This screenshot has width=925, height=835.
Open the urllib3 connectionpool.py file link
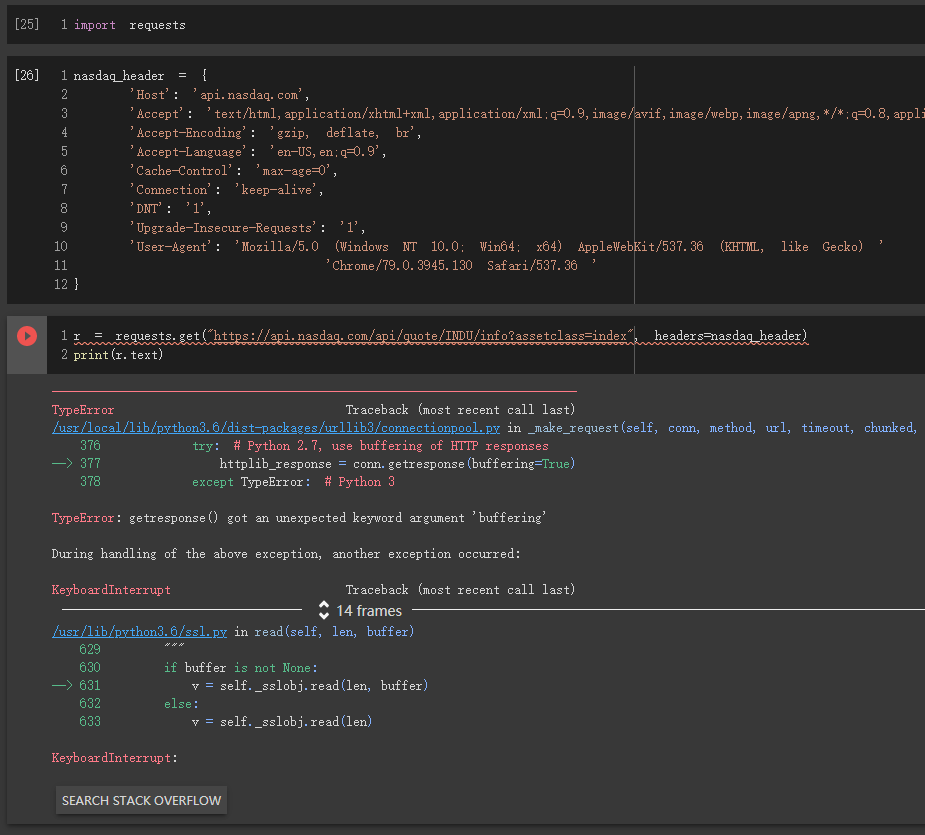pyautogui.click(x=275, y=428)
